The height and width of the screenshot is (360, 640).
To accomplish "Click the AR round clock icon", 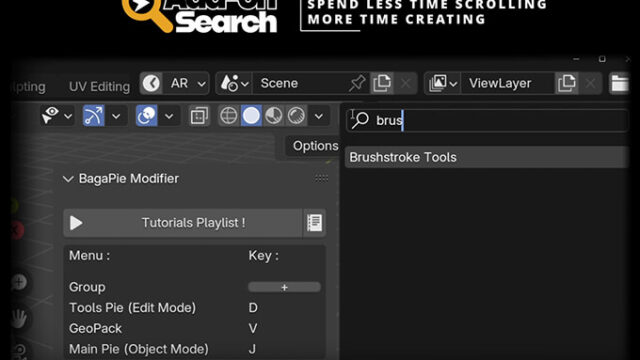I will click(x=151, y=83).
